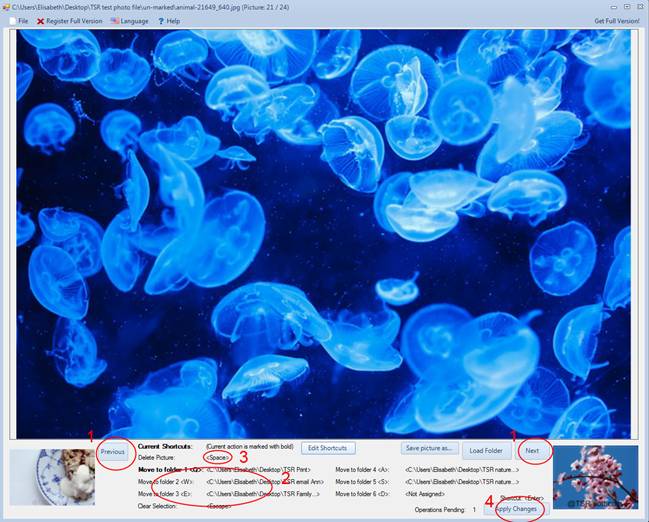Select the Move to folder 3 TSR Family path
Screen dimensions: 649x522
pyautogui.click(x=258, y=494)
